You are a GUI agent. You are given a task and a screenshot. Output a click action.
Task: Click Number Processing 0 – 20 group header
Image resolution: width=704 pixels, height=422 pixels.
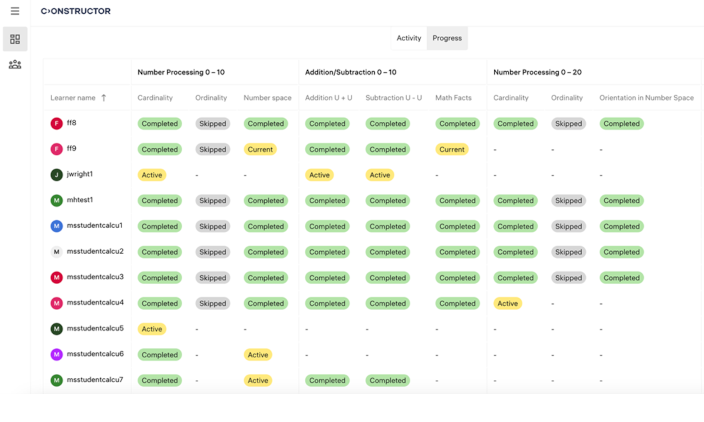point(537,72)
